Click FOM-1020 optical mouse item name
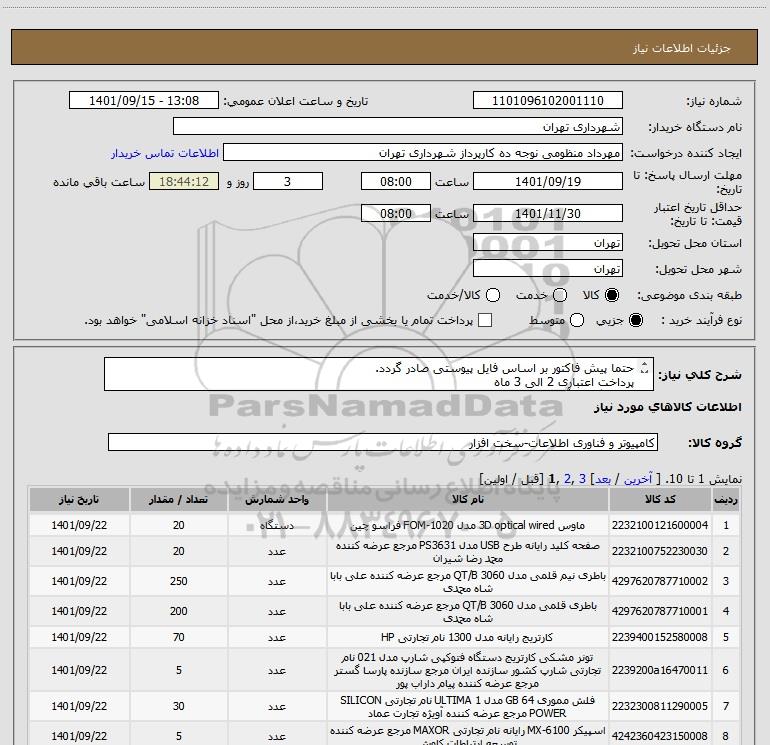 (468, 525)
